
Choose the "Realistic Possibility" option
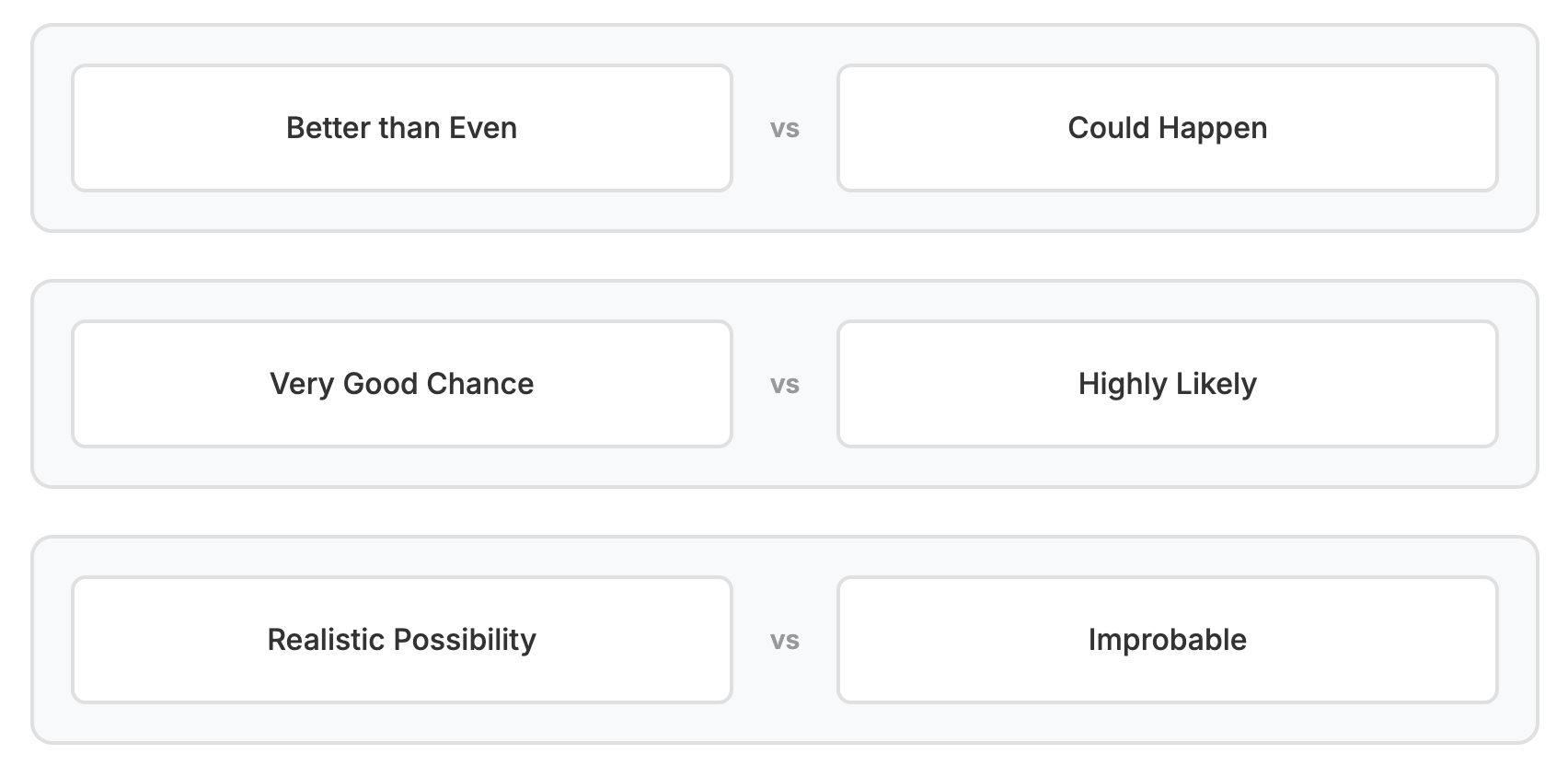click(x=402, y=640)
